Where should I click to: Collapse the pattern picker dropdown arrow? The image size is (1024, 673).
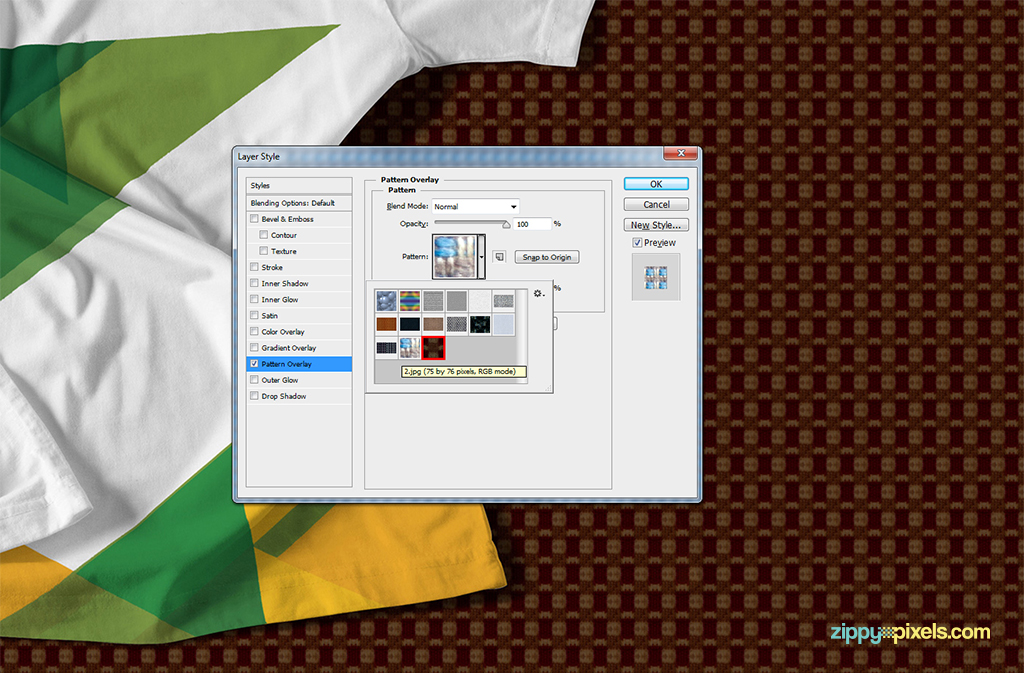pos(482,257)
